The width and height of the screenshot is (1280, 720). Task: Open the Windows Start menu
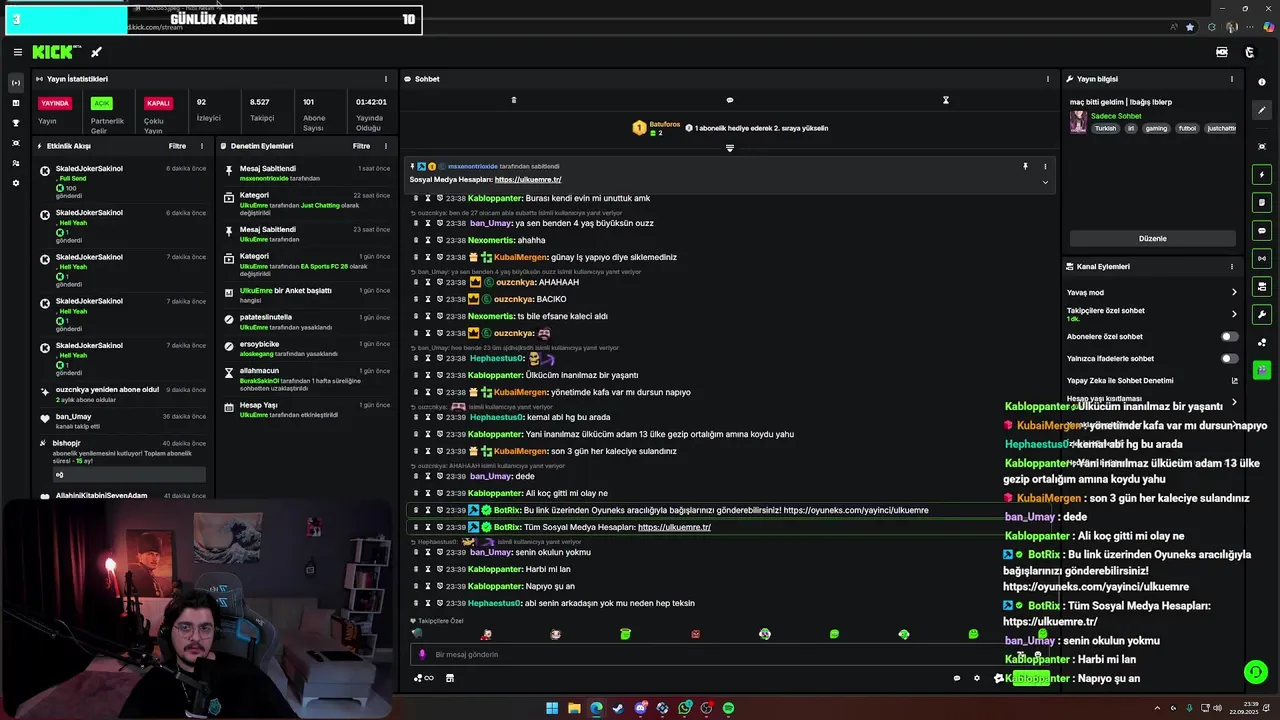pyautogui.click(x=552, y=708)
